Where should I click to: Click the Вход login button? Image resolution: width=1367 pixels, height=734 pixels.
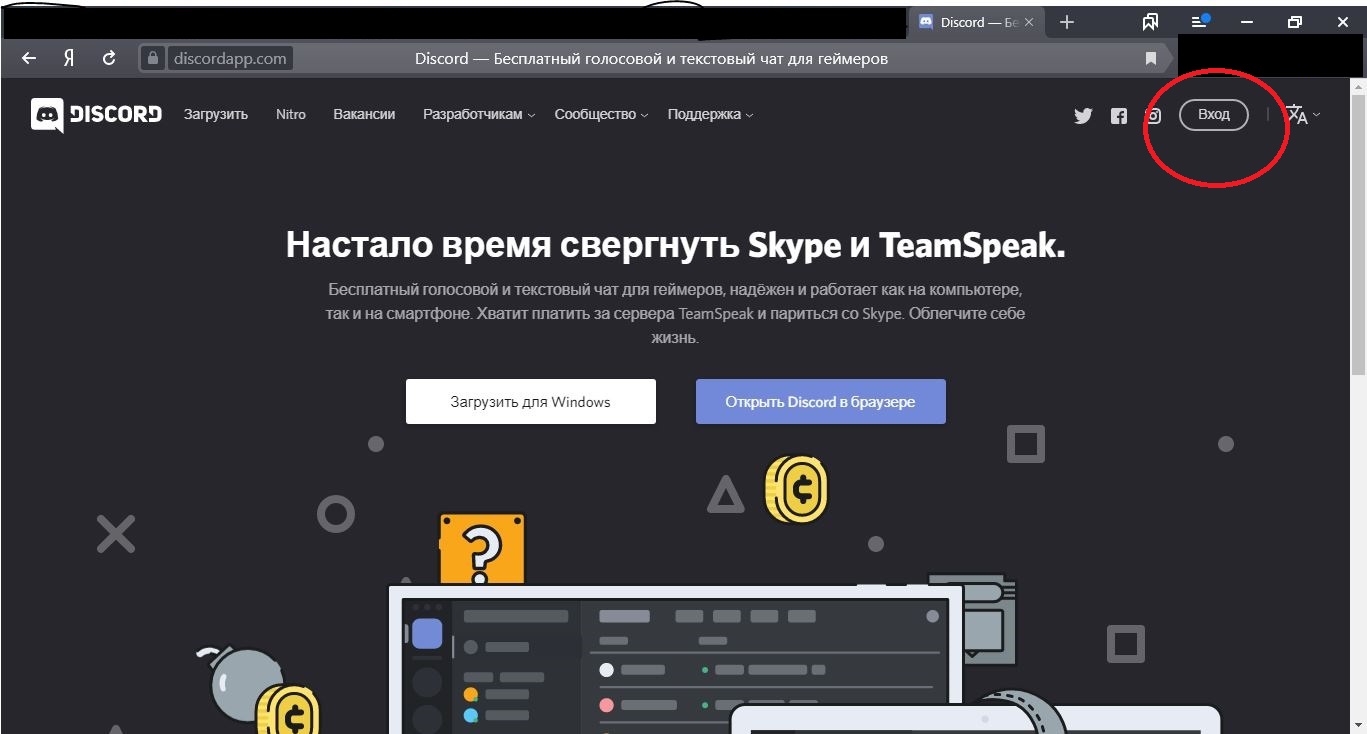tap(1214, 114)
